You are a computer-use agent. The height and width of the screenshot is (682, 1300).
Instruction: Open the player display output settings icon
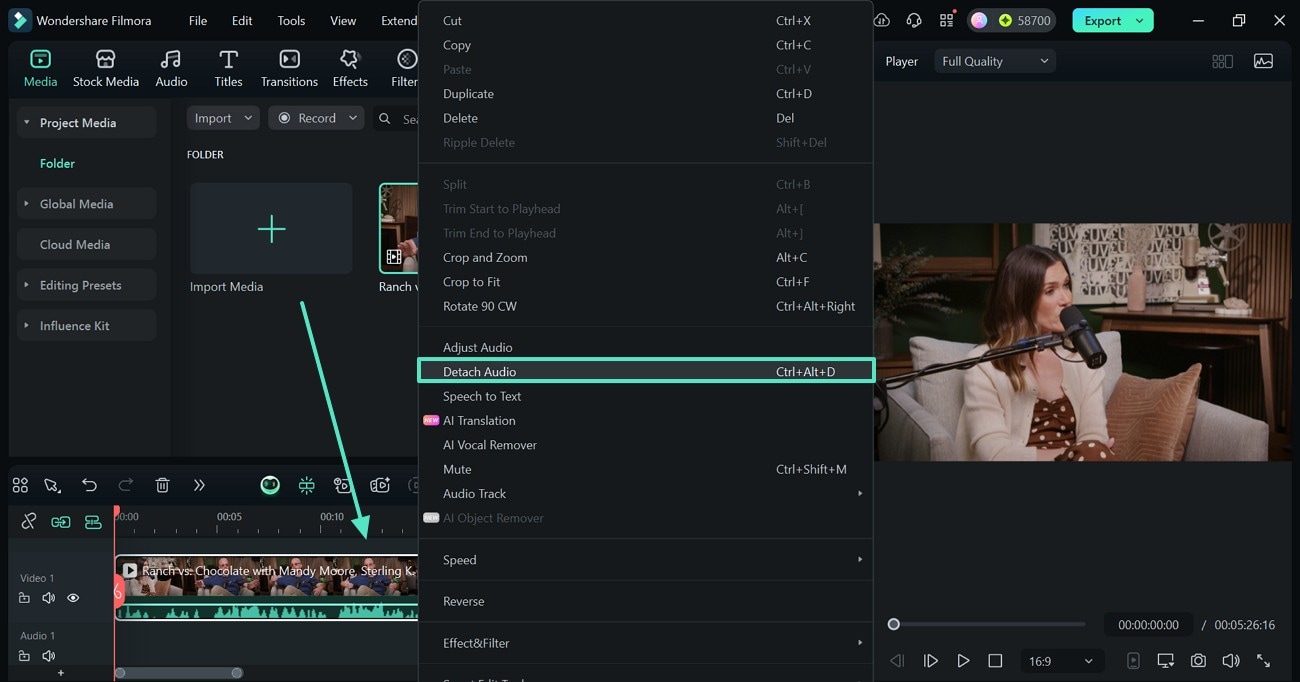[1165, 661]
